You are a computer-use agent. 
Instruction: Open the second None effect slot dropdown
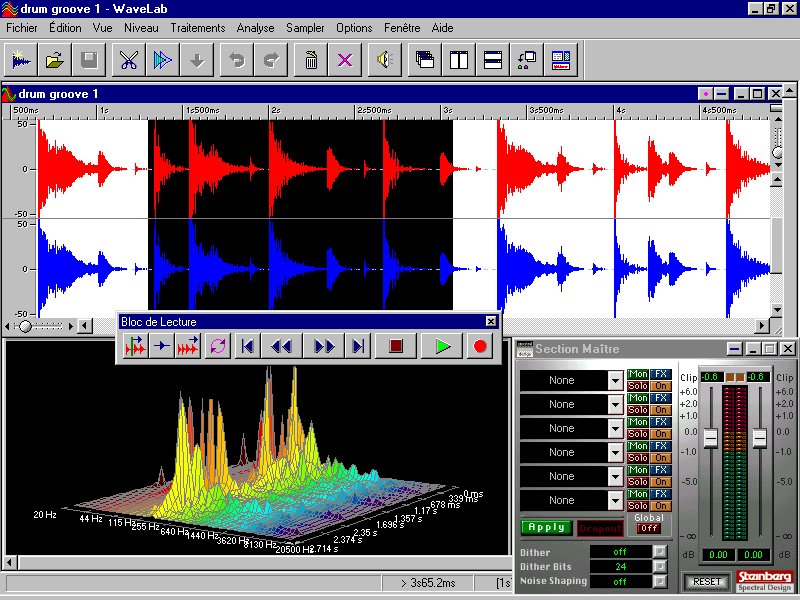coord(615,405)
